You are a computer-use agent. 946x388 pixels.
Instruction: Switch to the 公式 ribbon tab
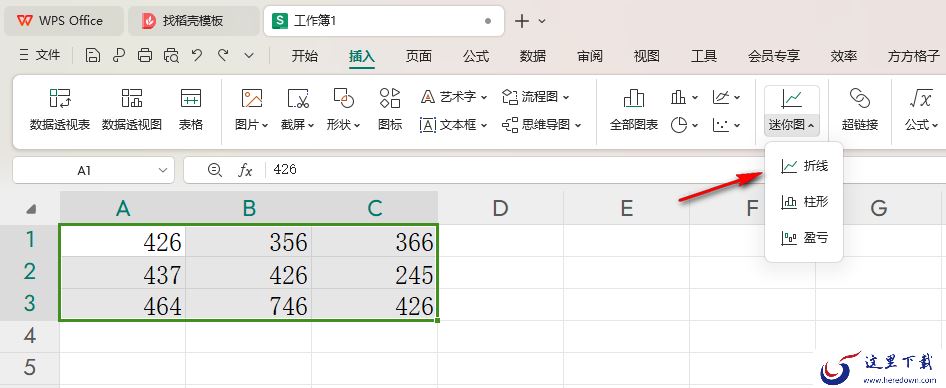coord(476,56)
